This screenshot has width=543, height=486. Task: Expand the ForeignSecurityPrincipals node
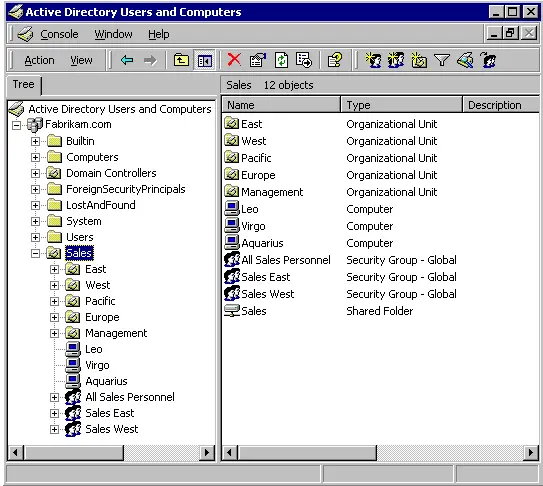pos(35,189)
